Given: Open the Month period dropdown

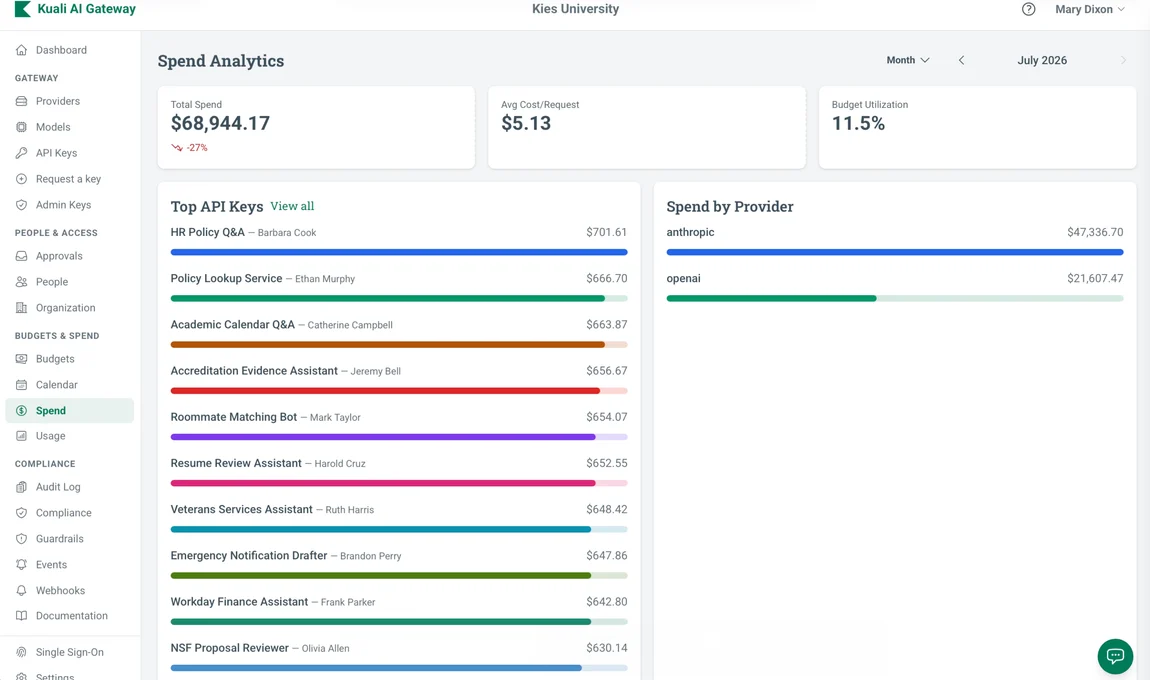Looking at the screenshot, I should pos(908,60).
